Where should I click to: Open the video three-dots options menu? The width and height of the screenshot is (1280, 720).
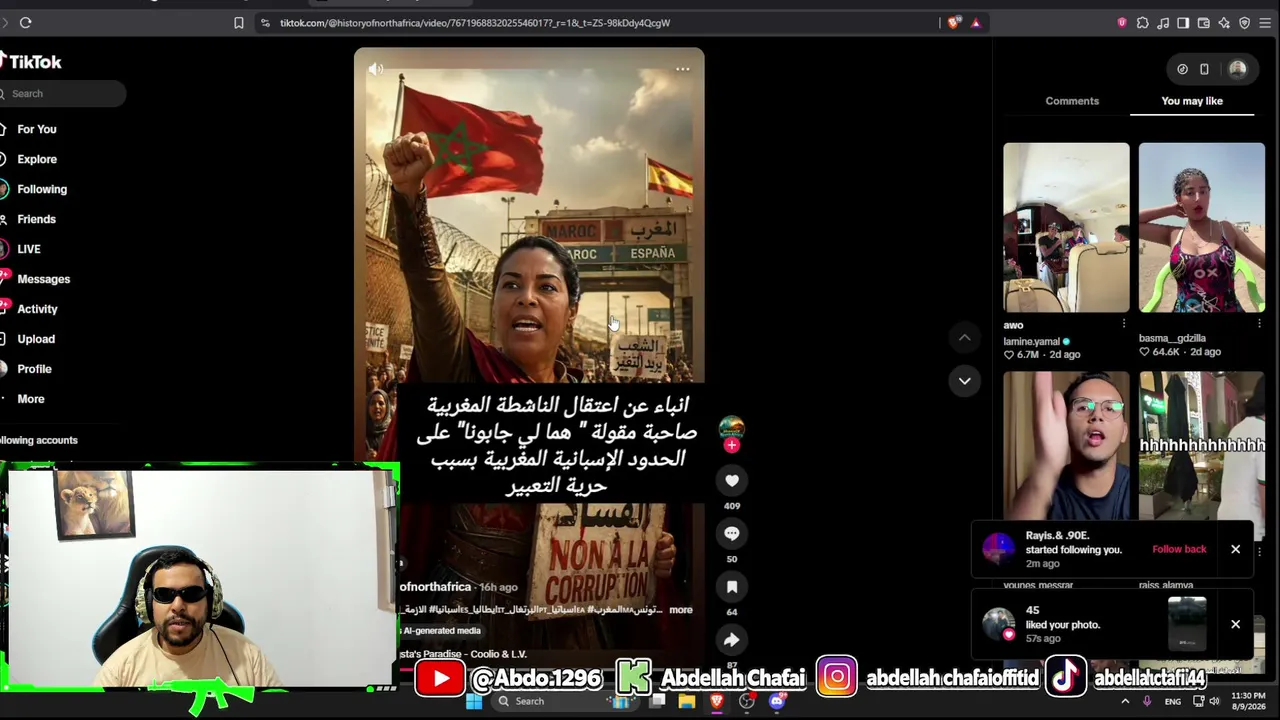682,69
